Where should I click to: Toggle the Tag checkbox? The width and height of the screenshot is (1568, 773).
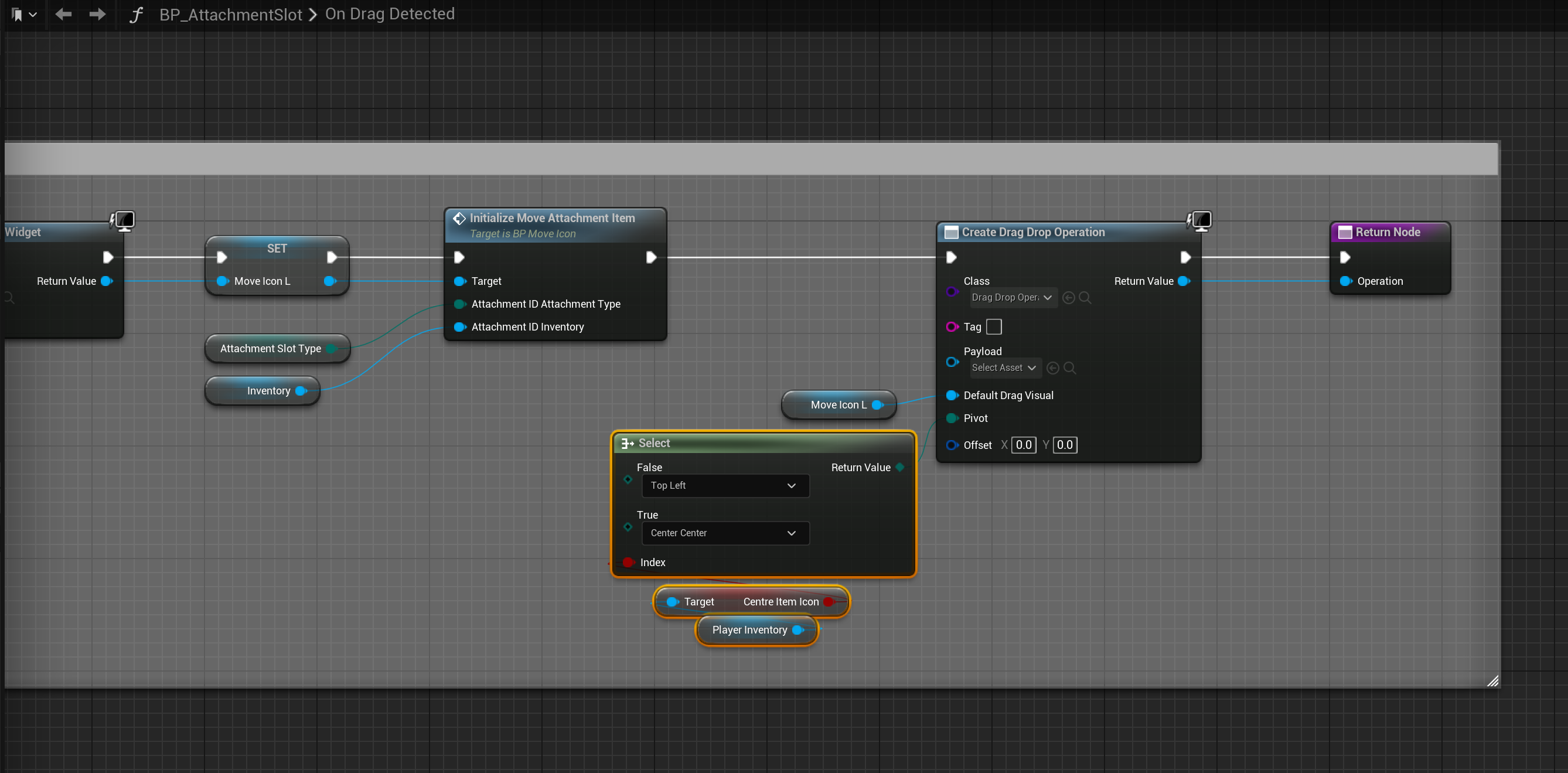pos(993,327)
